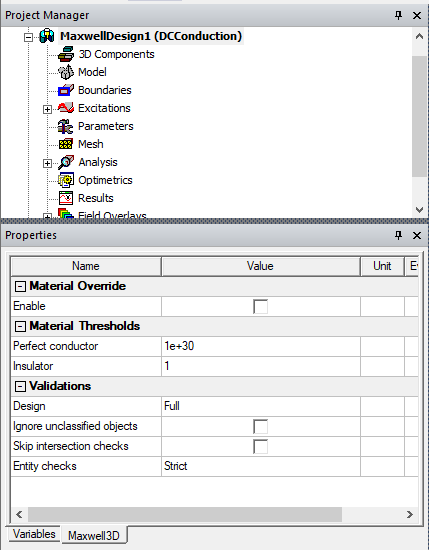Click the Insulator name cell
The height and width of the screenshot is (550, 429).
click(x=86, y=366)
